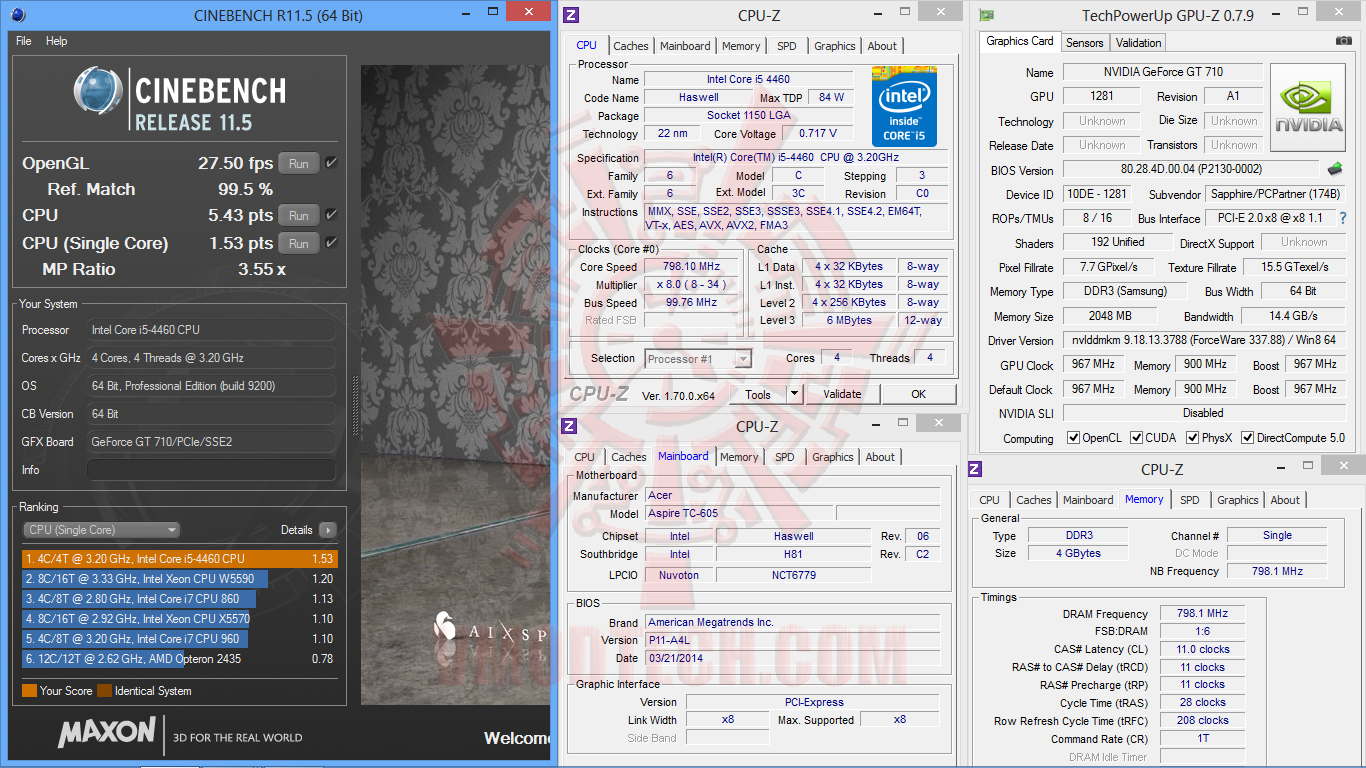Select the Graphics Card tab in GPU-Z
The height and width of the screenshot is (768, 1366).
click(1020, 41)
